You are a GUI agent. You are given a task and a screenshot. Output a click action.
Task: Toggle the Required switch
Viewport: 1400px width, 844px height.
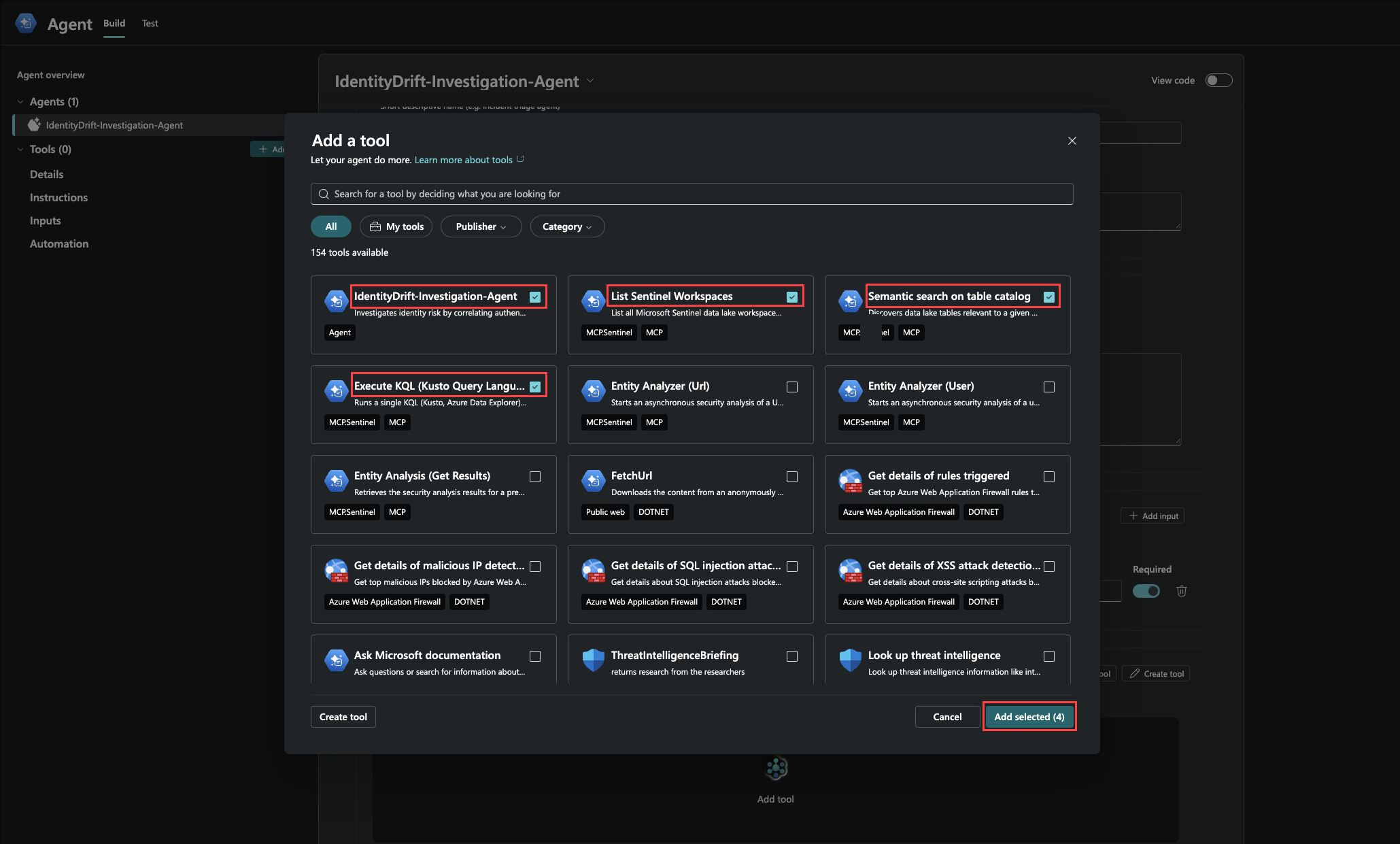[1146, 591]
